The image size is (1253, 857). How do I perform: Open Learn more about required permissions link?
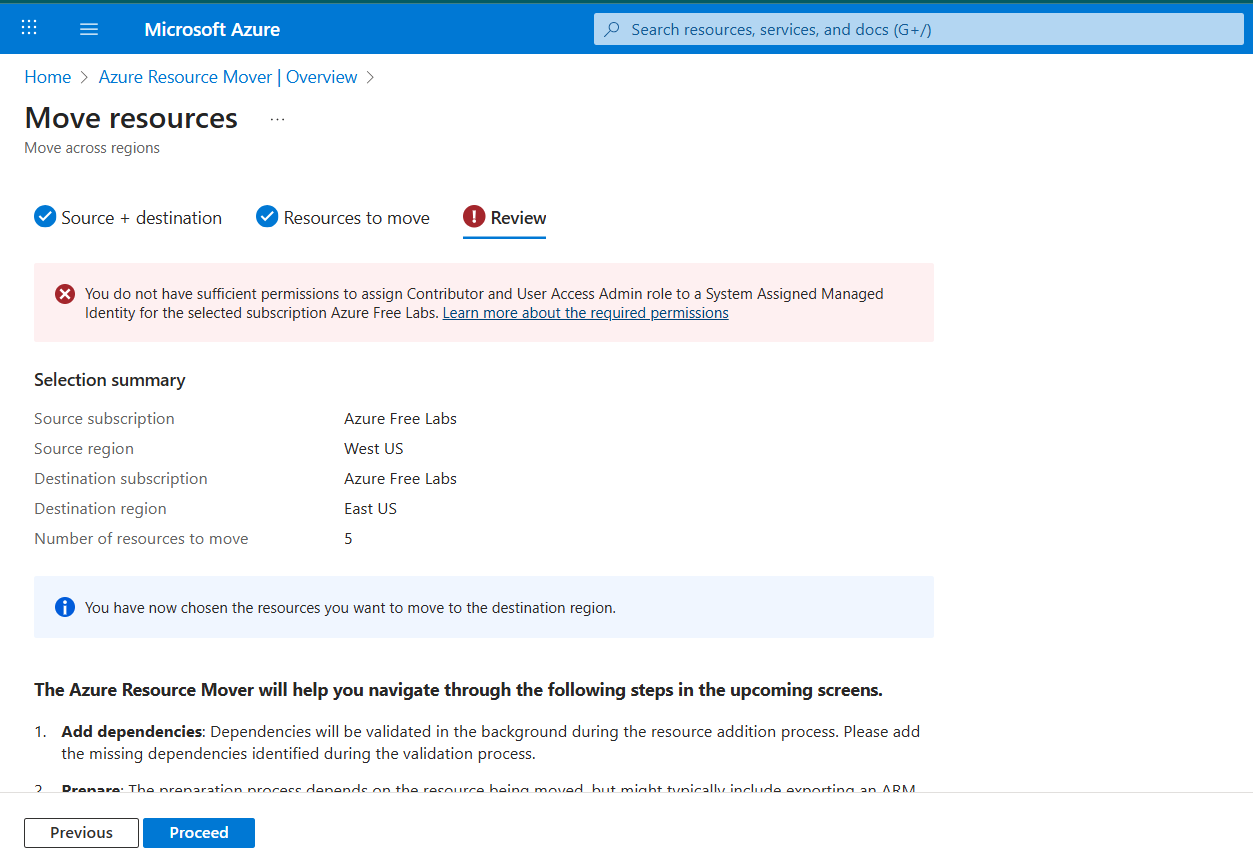pos(585,313)
